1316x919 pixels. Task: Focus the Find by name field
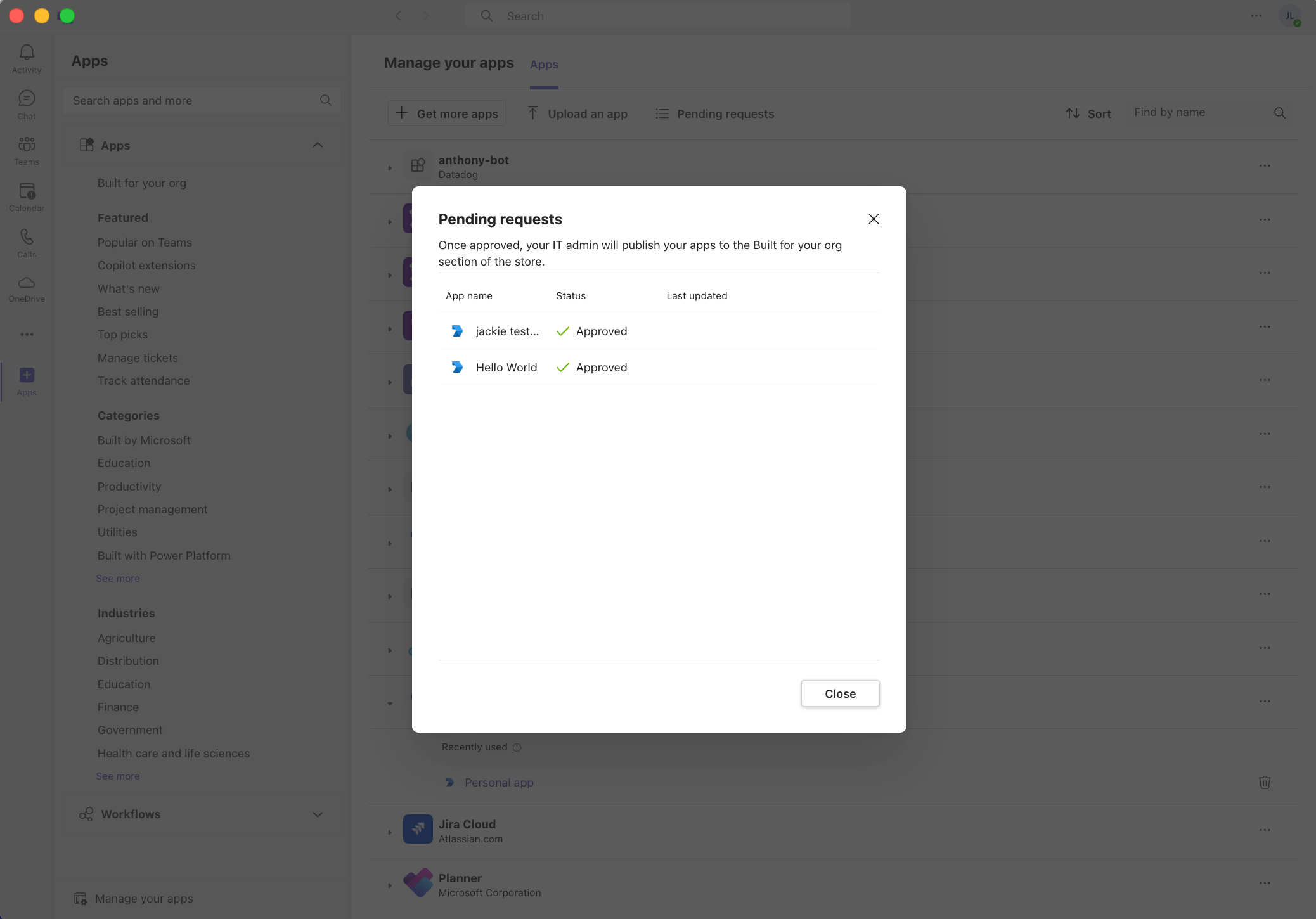pyautogui.click(x=1210, y=112)
